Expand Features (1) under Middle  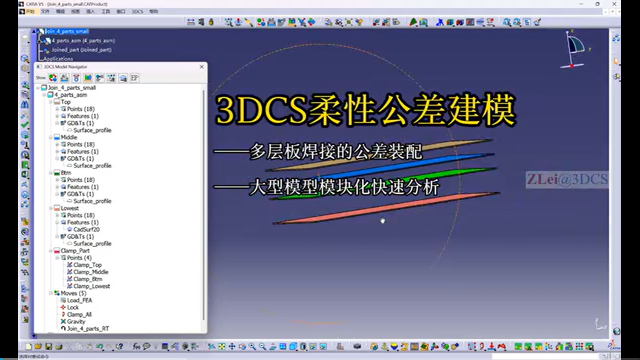click(57, 151)
